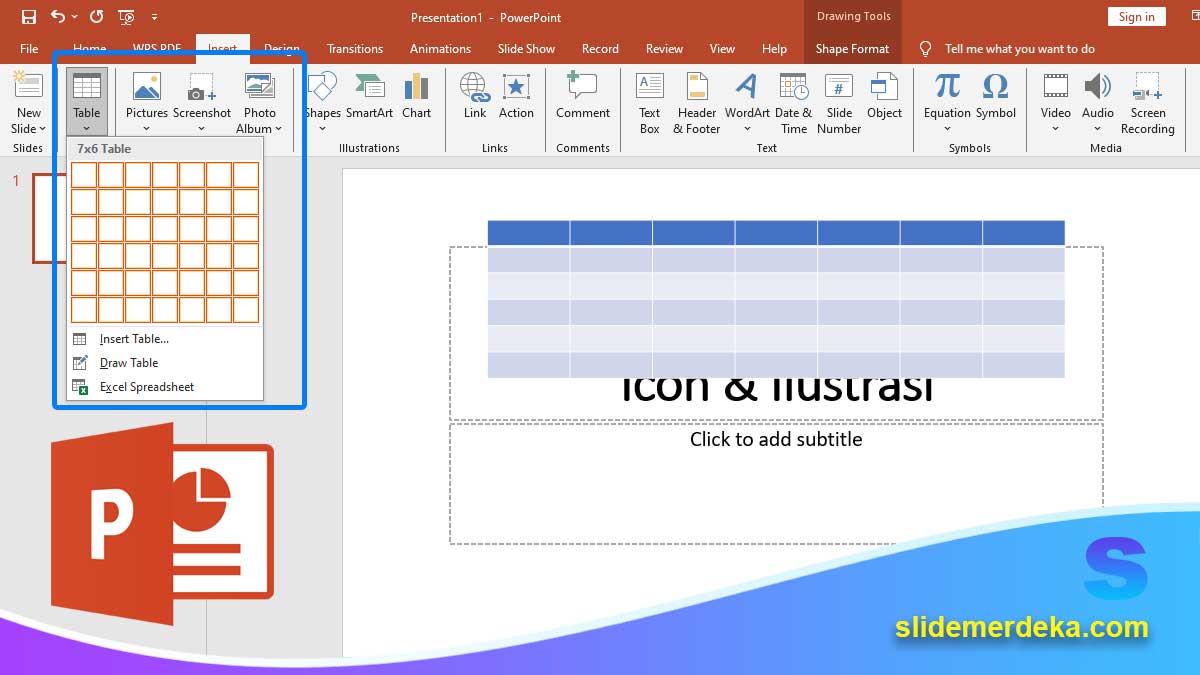Viewport: 1200px width, 675px height.
Task: Click the Table button in ribbon
Action: coord(87,101)
